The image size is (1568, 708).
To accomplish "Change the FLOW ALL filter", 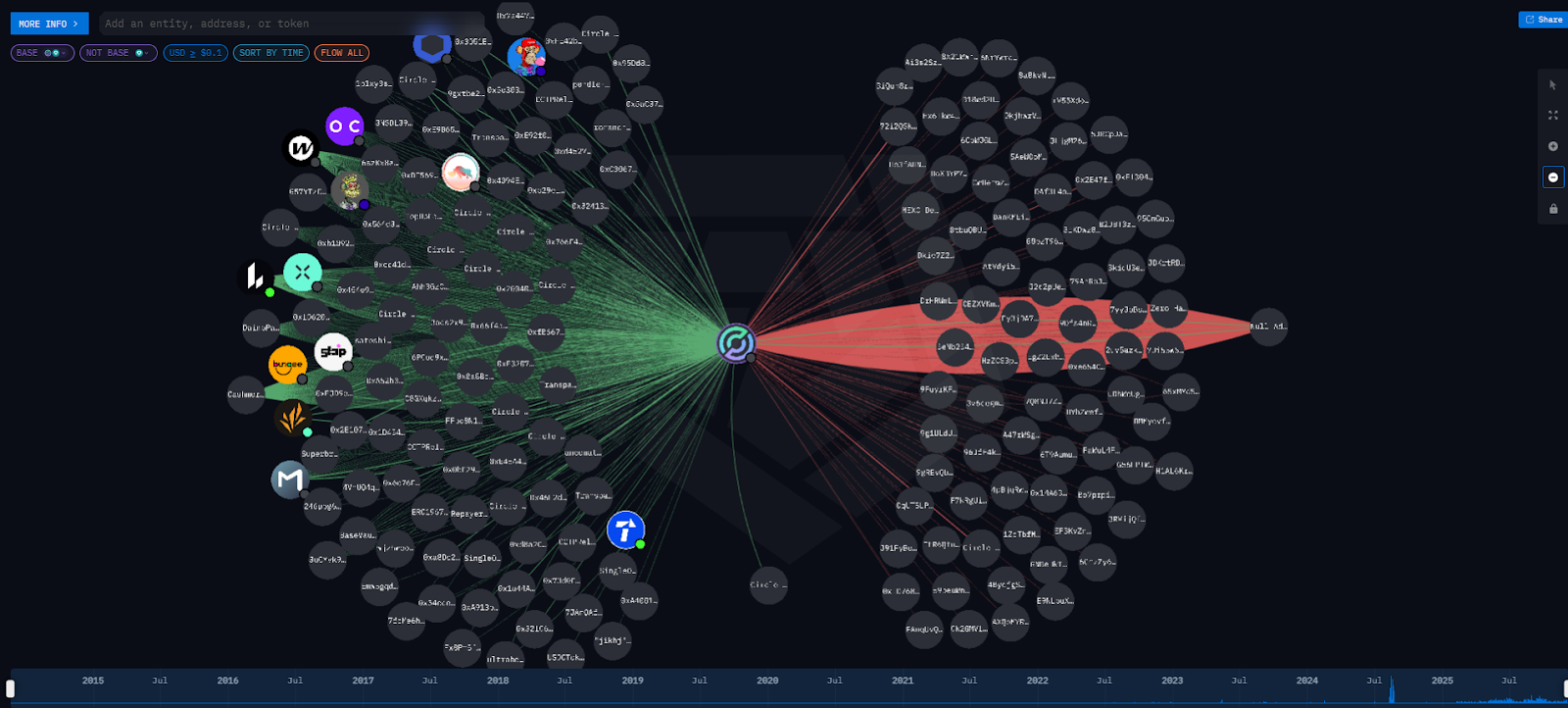I will (342, 53).
